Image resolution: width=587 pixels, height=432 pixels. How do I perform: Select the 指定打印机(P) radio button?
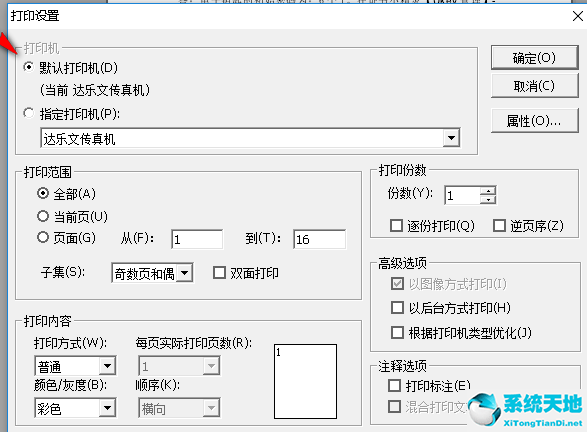click(x=28, y=113)
